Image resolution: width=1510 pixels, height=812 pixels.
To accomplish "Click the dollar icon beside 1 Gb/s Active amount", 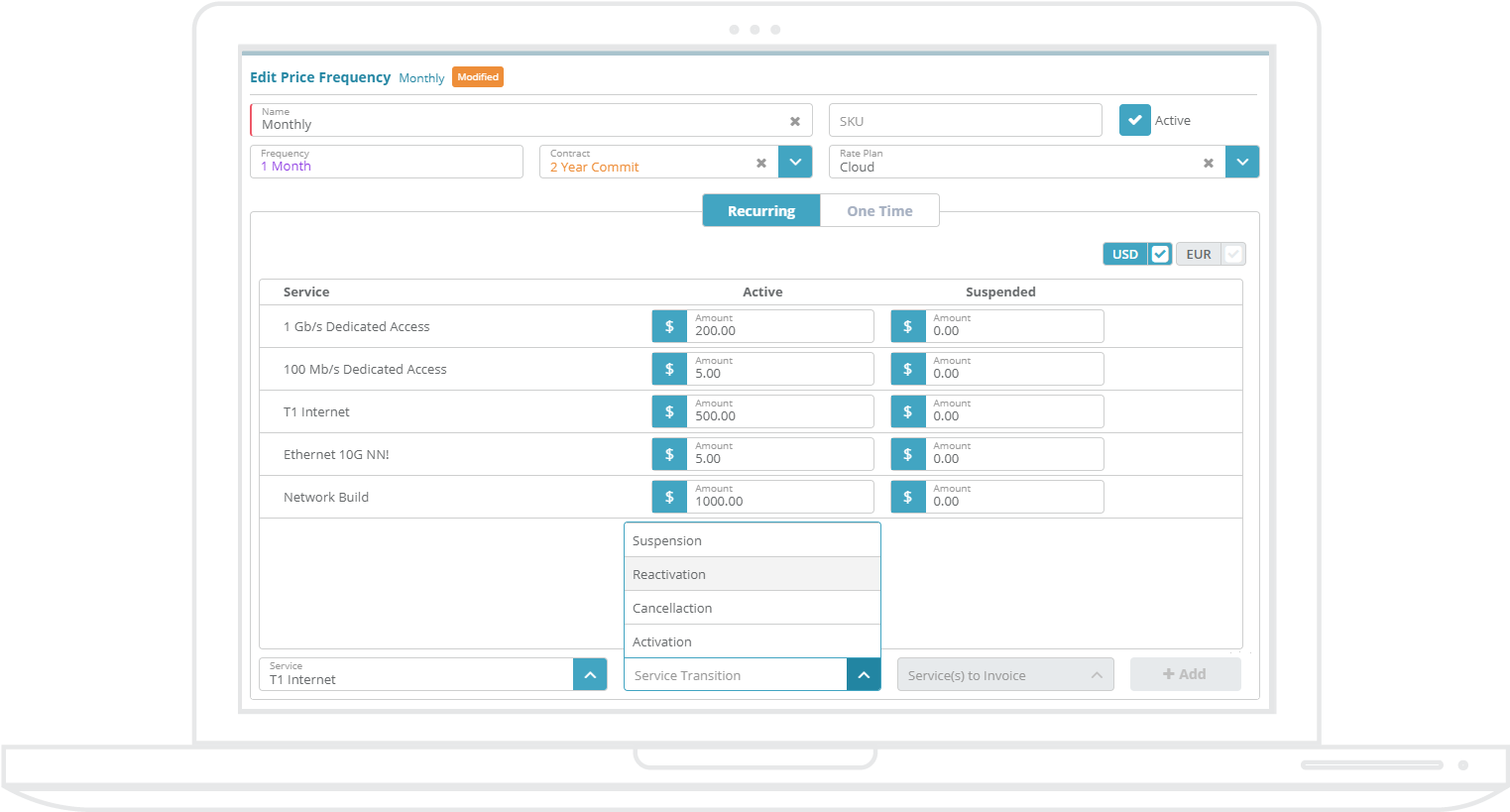I will point(669,325).
